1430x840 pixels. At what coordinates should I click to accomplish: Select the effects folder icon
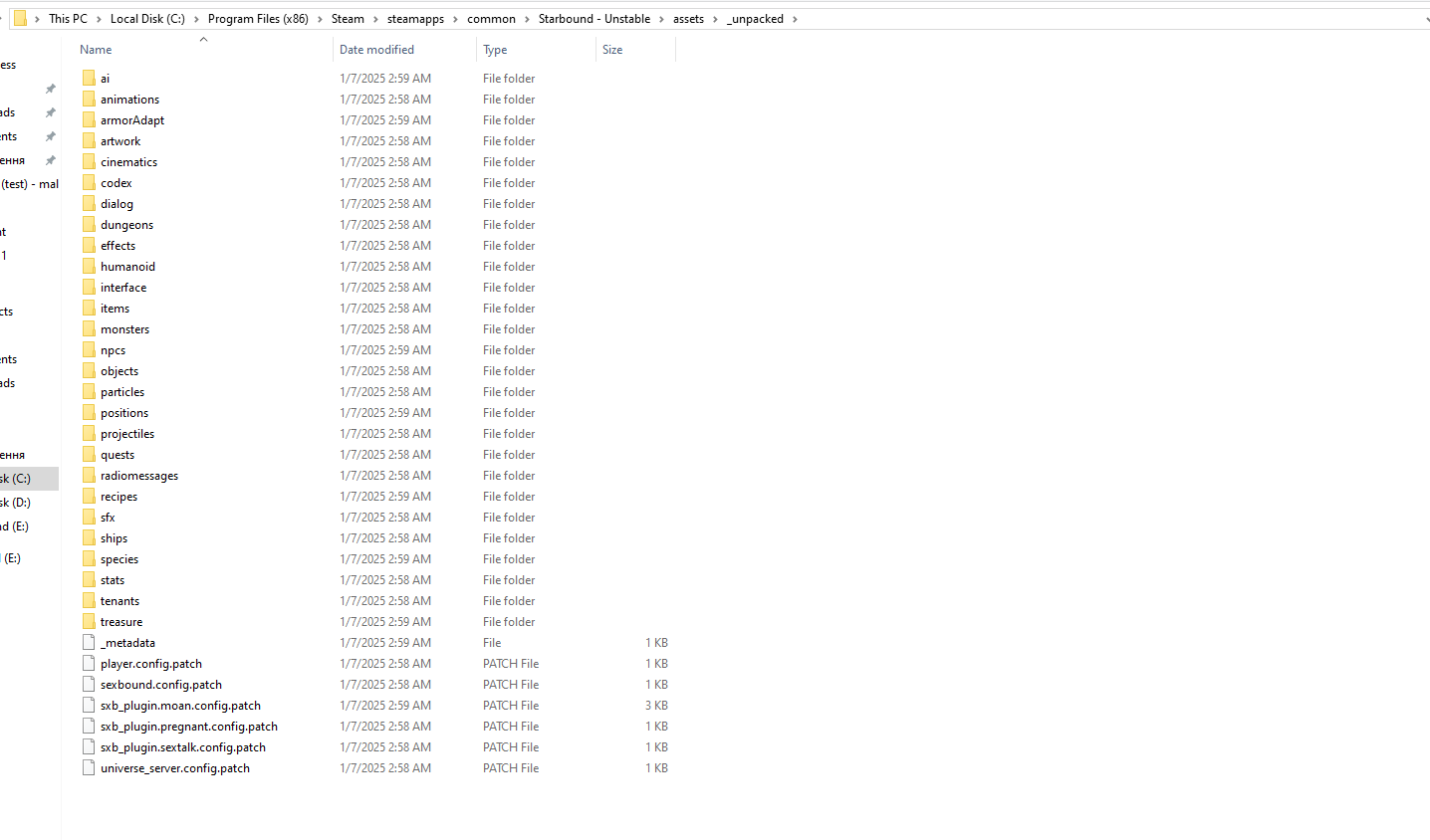pos(89,246)
